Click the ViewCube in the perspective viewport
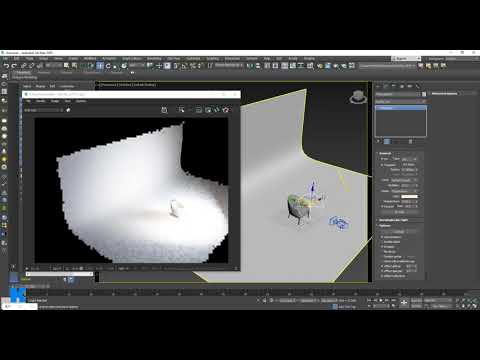 (x=358, y=97)
